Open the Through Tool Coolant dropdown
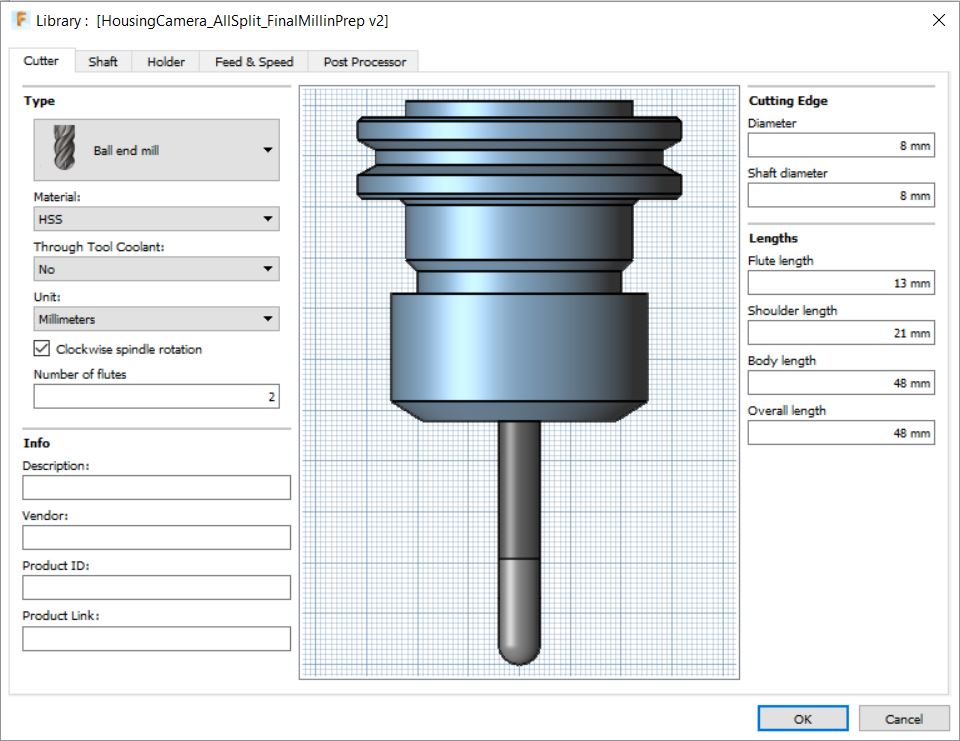The height and width of the screenshot is (741, 960). coord(157,269)
